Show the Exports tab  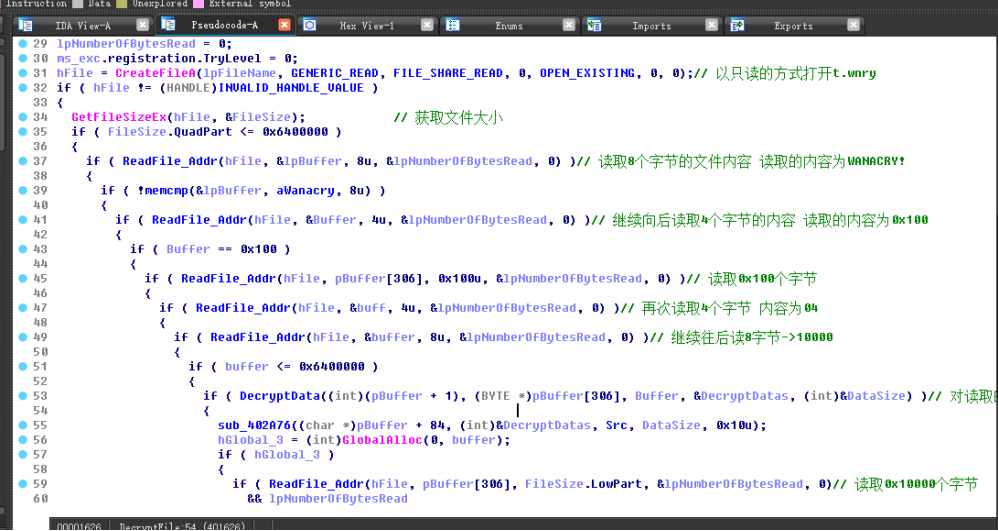(794, 25)
